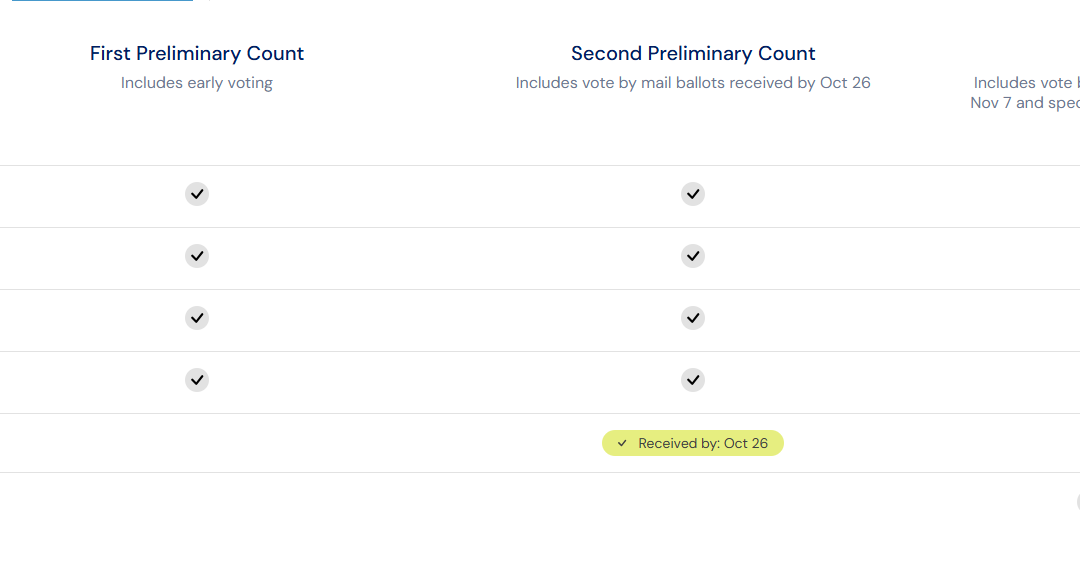The height and width of the screenshot is (561, 1080).
Task: Click the 'Oct 26' text in Second Count subtitle
Action: (845, 83)
